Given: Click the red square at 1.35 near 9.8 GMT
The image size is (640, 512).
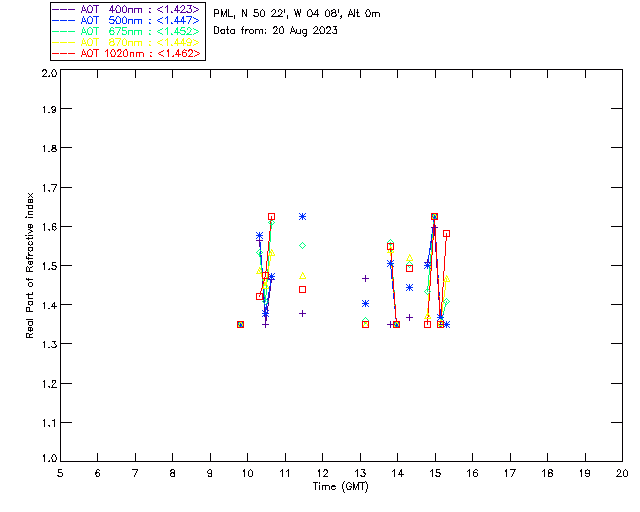Looking at the screenshot, I should tap(240, 325).
